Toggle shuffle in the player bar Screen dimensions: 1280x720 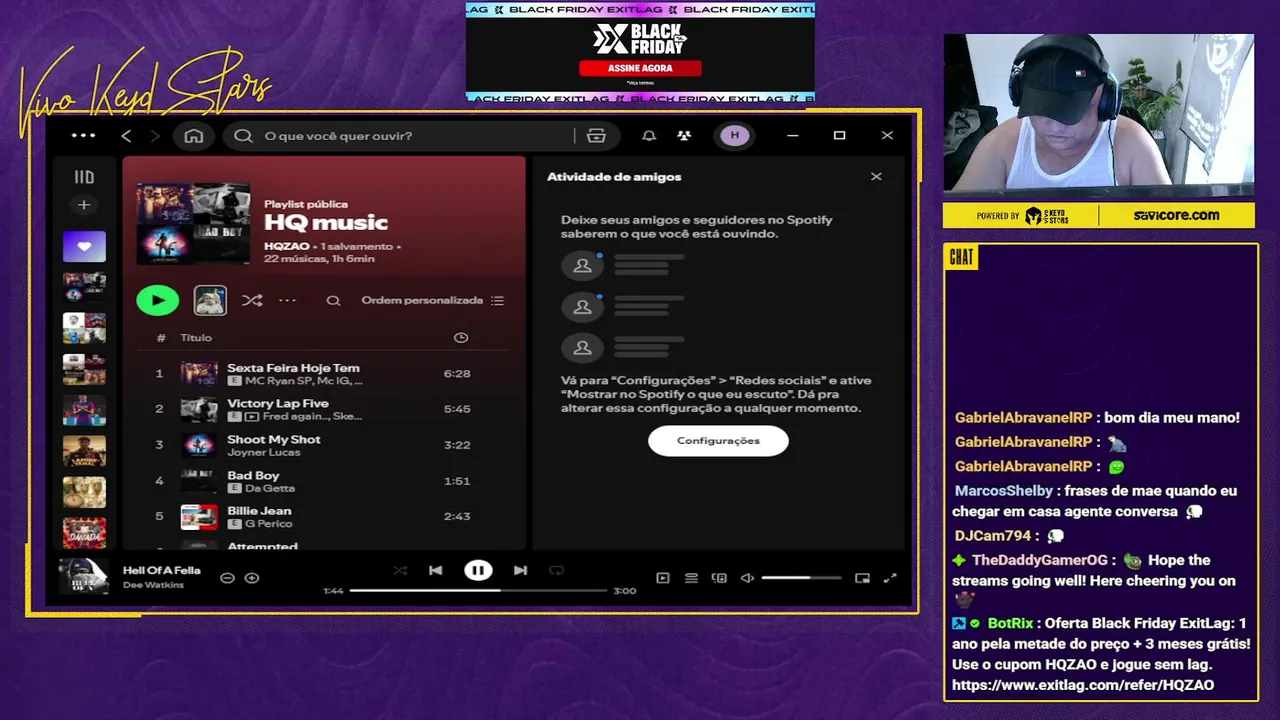pos(400,571)
